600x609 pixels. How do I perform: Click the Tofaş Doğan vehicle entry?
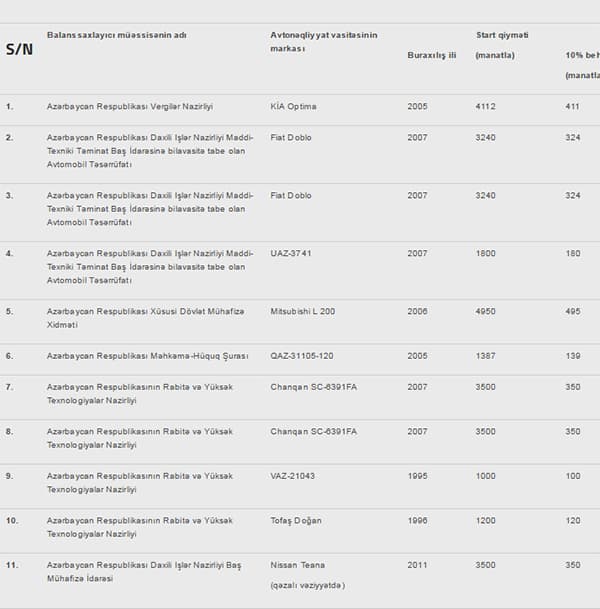pyautogui.click(x=296, y=521)
